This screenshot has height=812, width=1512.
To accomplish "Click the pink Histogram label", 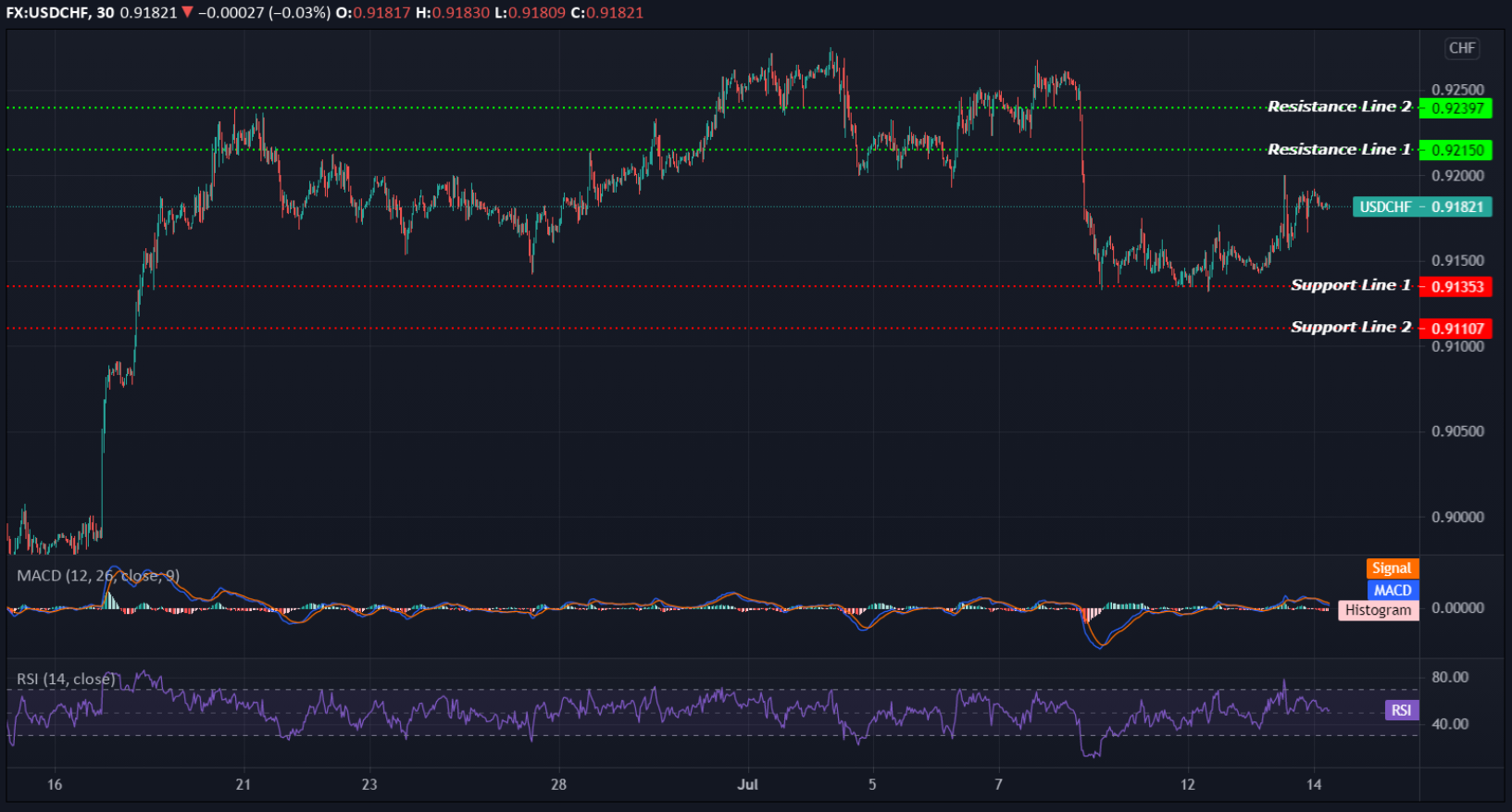I will coord(1378,610).
